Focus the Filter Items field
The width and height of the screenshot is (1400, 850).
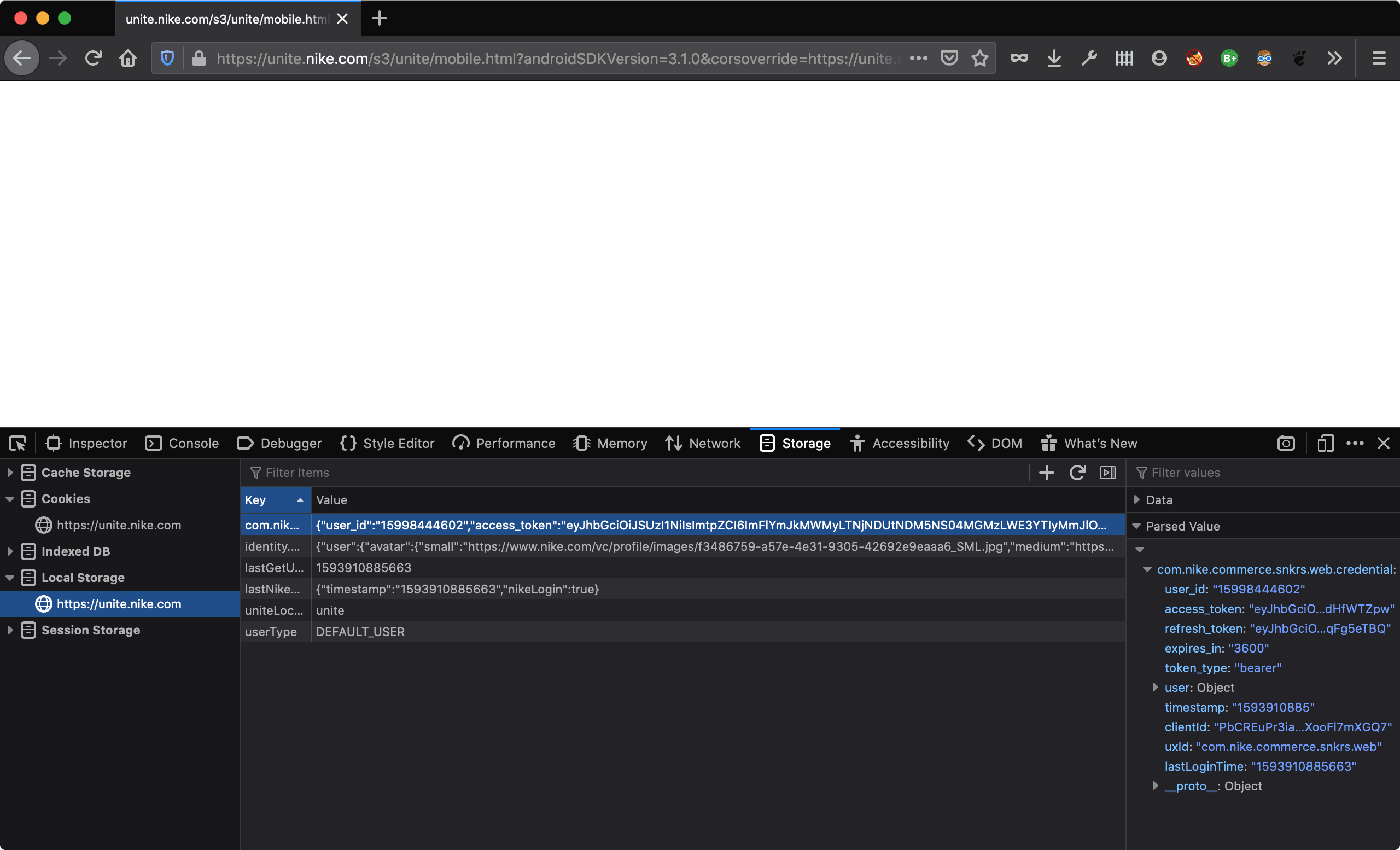pyautogui.click(x=637, y=473)
